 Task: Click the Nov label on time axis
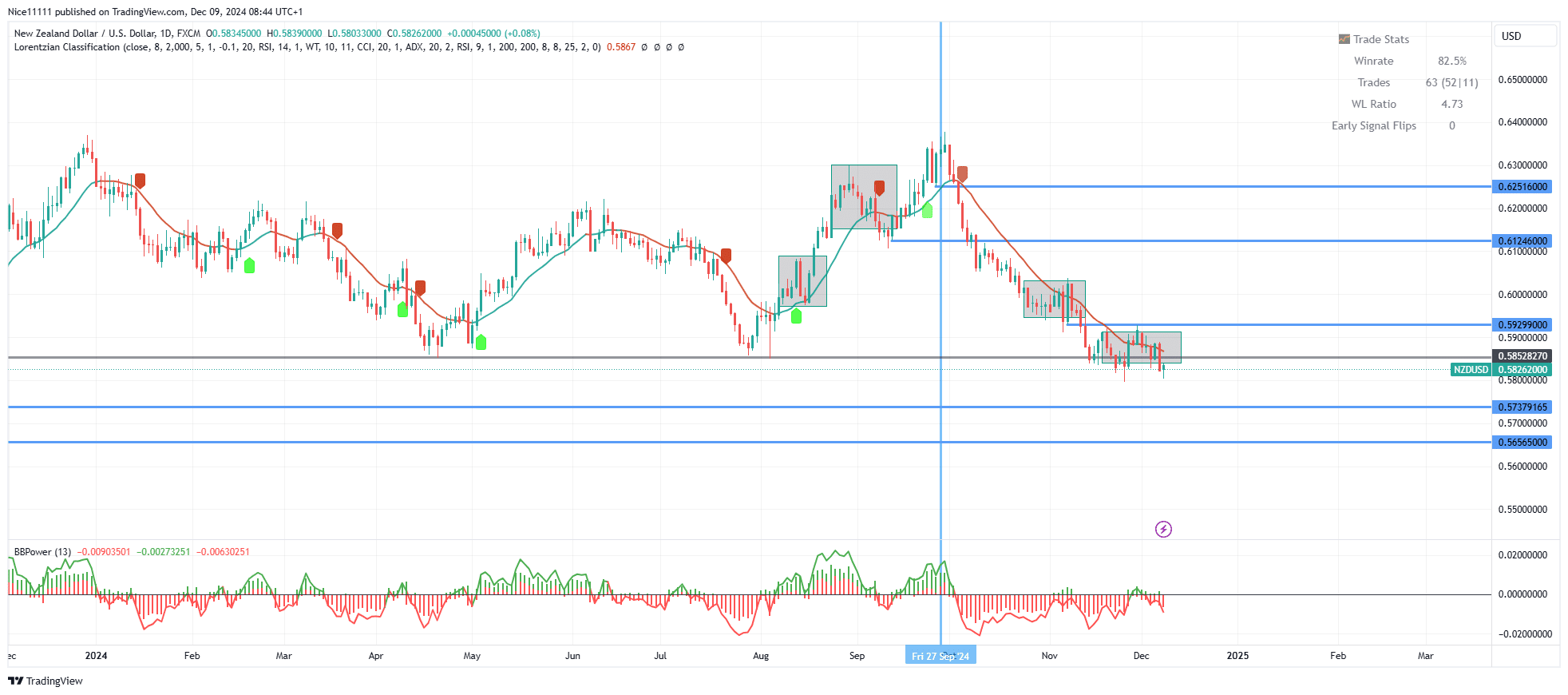coord(1049,656)
